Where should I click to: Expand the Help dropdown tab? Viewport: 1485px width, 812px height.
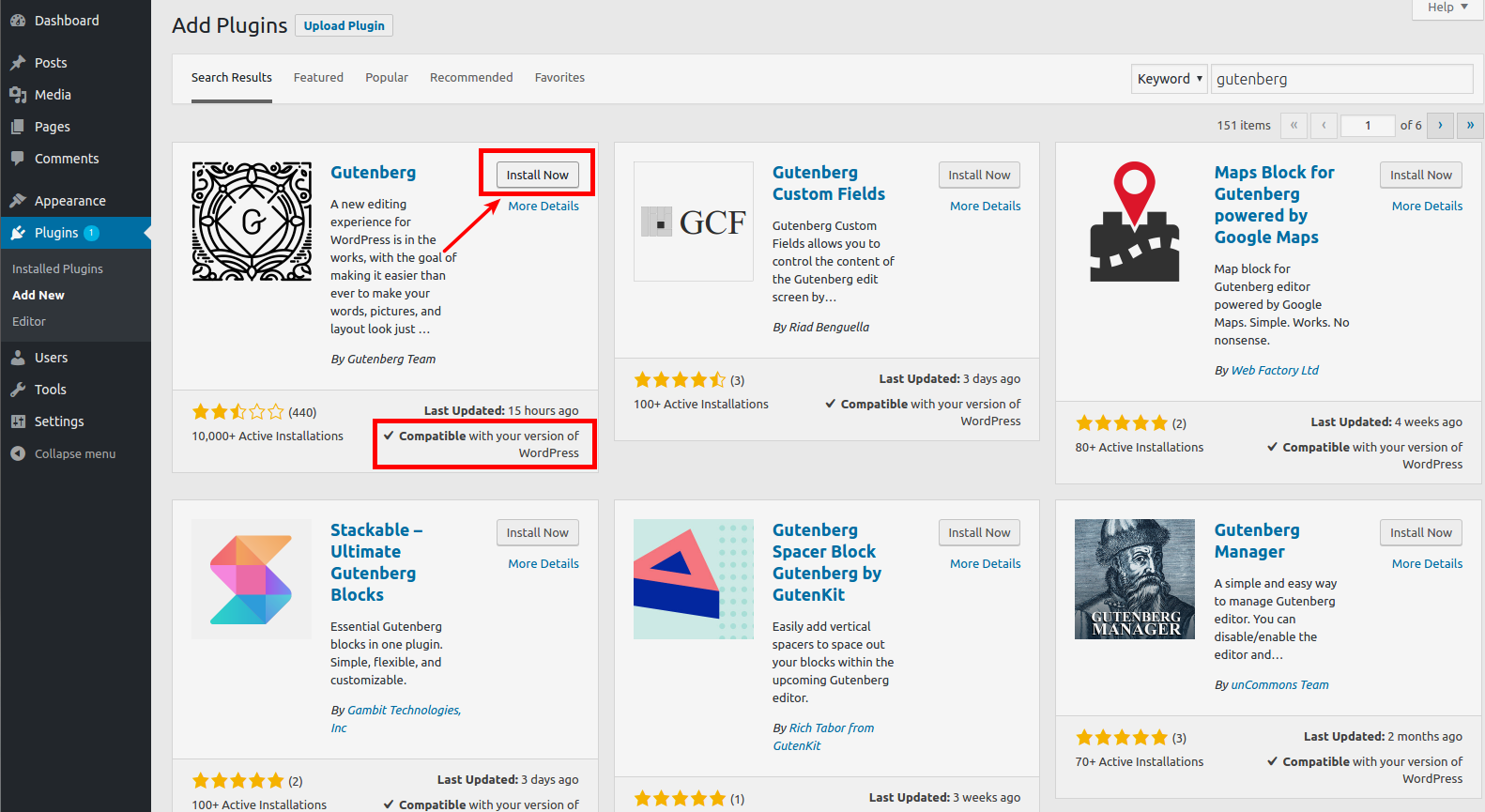pos(1447,8)
